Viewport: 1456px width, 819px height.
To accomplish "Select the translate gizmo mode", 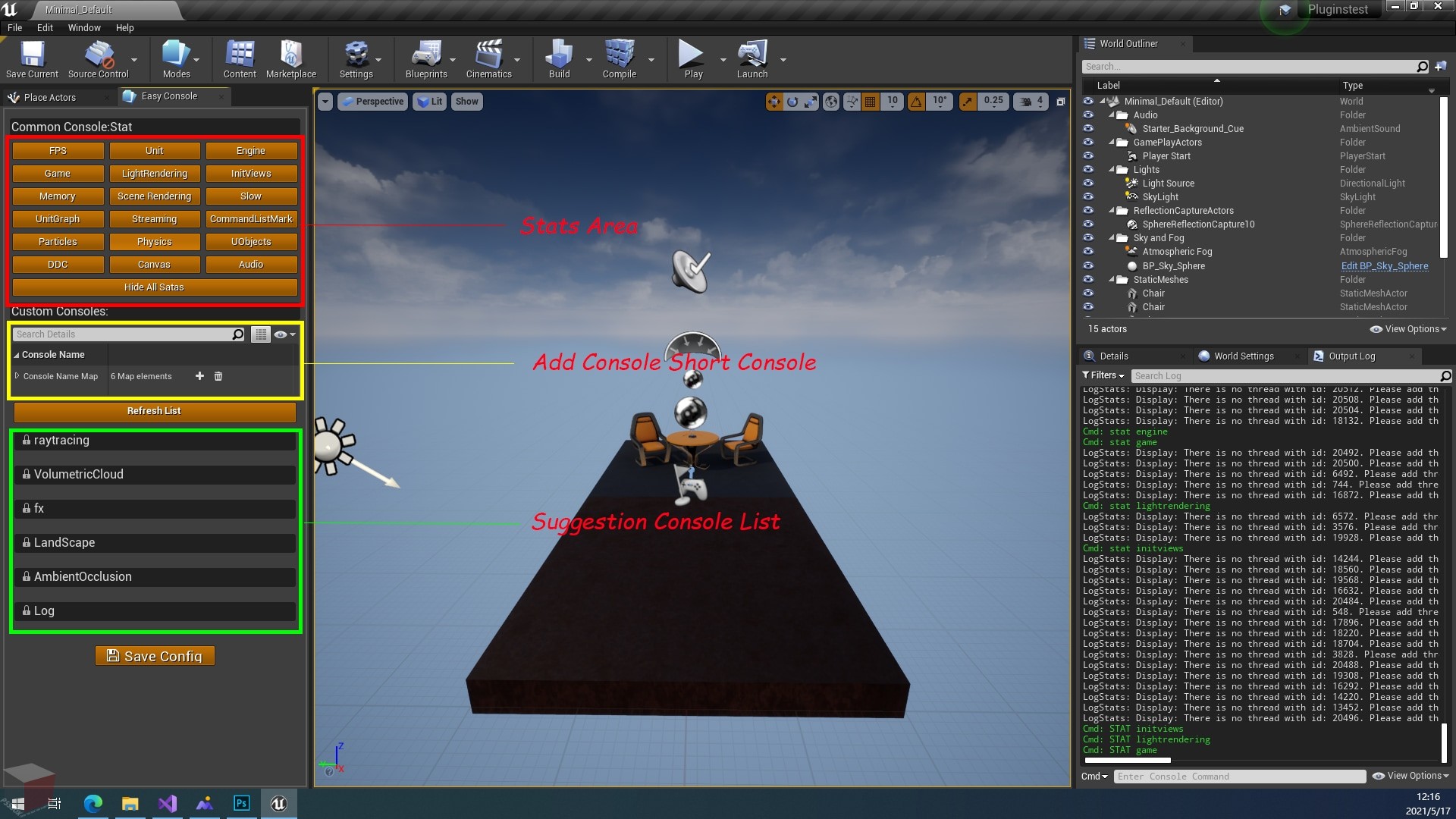I will [773, 101].
